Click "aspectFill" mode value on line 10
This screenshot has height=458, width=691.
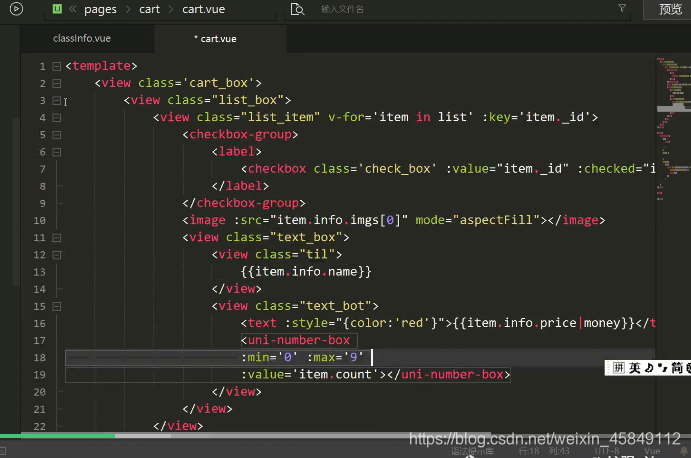(x=496, y=220)
